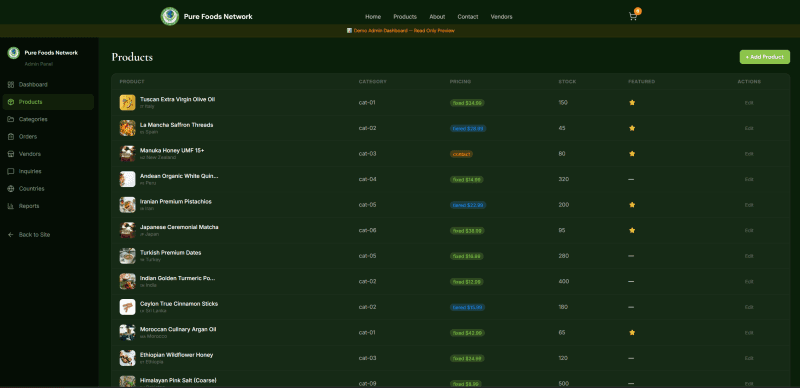Toggle featured star for Iranian Premium Pistachios

tap(632, 205)
